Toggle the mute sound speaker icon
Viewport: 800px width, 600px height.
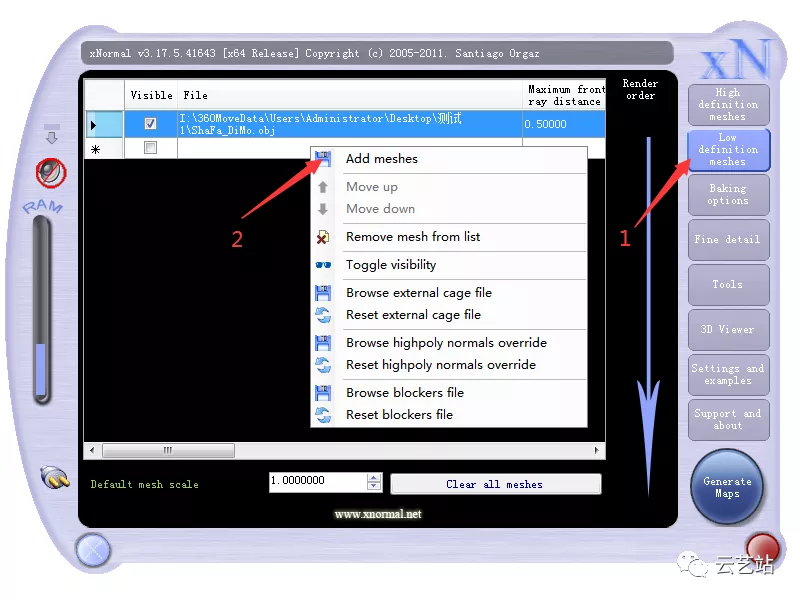[x=51, y=172]
